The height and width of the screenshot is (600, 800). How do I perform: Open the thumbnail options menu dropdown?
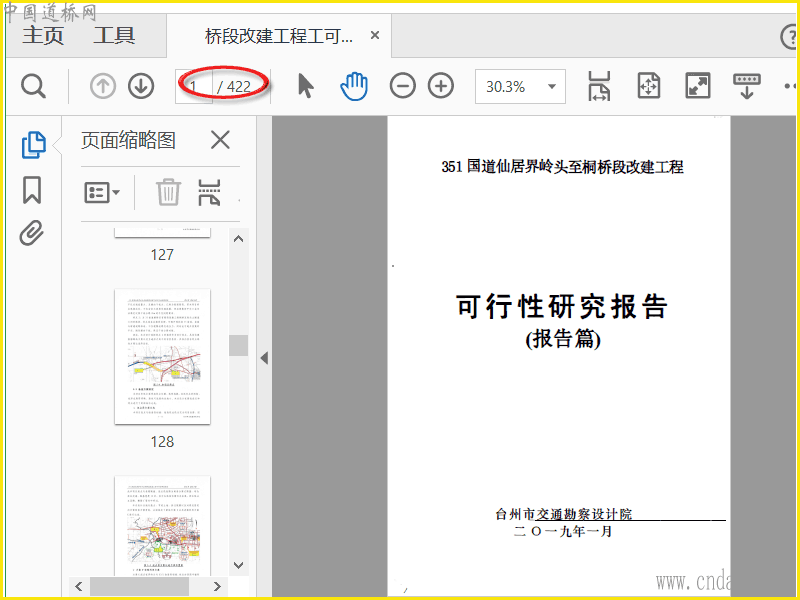click(x=102, y=193)
